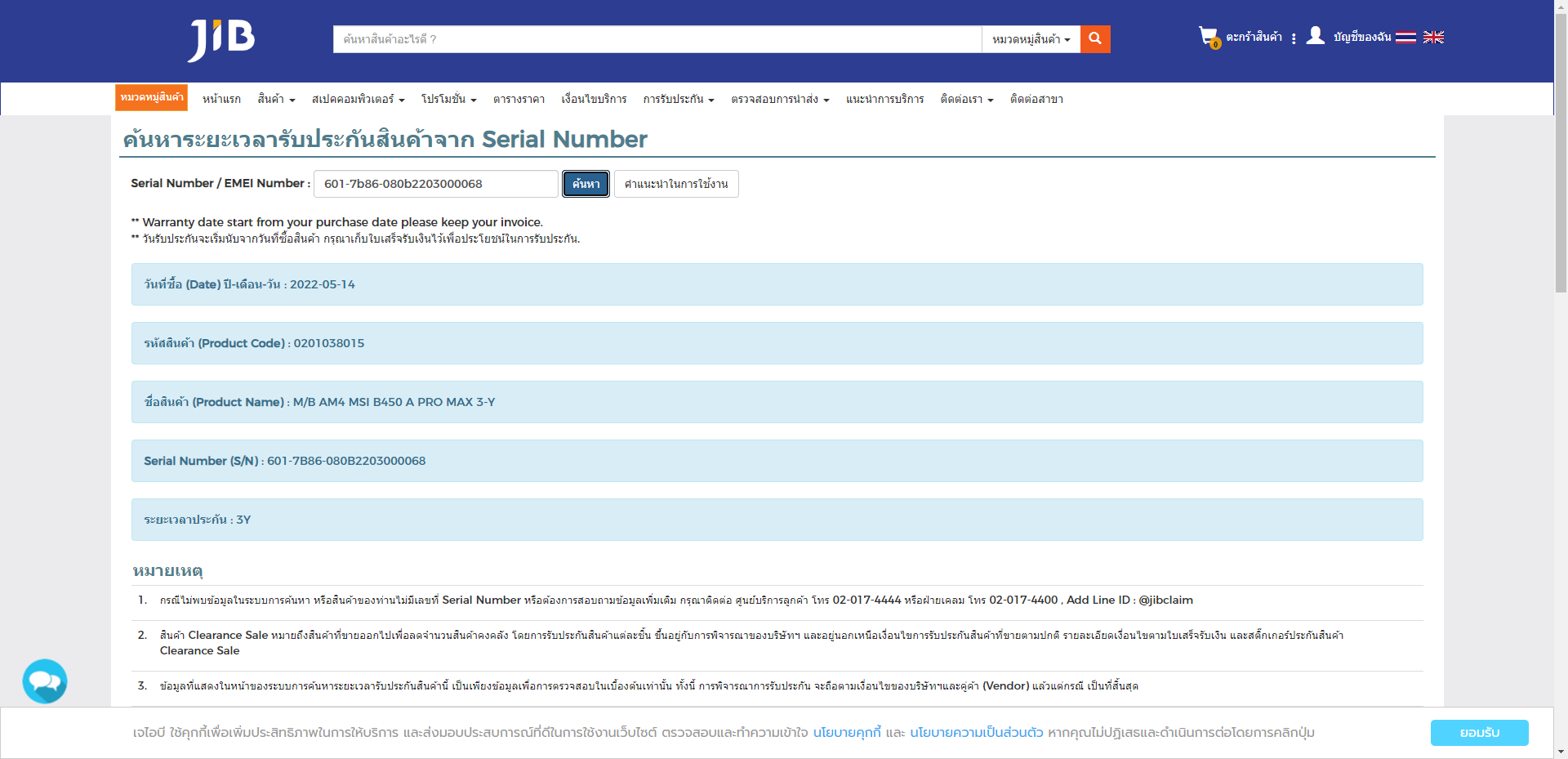Open the ตารางราคา menu item
The height and width of the screenshot is (759, 1568).
tap(519, 99)
